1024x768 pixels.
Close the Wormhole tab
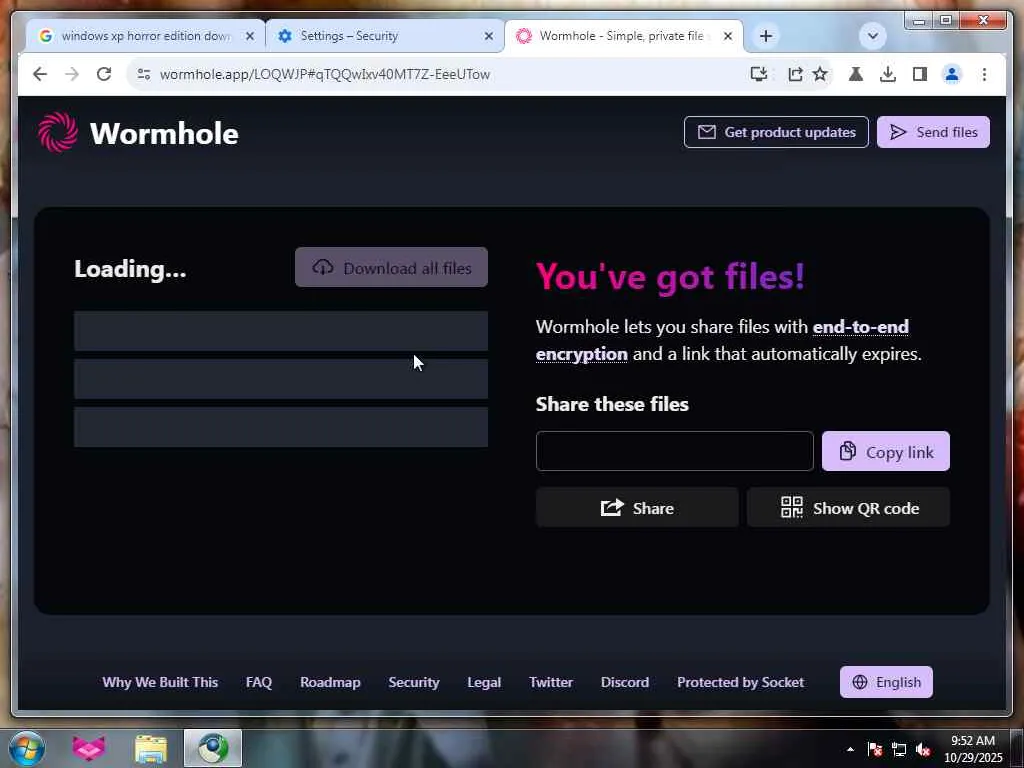728,36
